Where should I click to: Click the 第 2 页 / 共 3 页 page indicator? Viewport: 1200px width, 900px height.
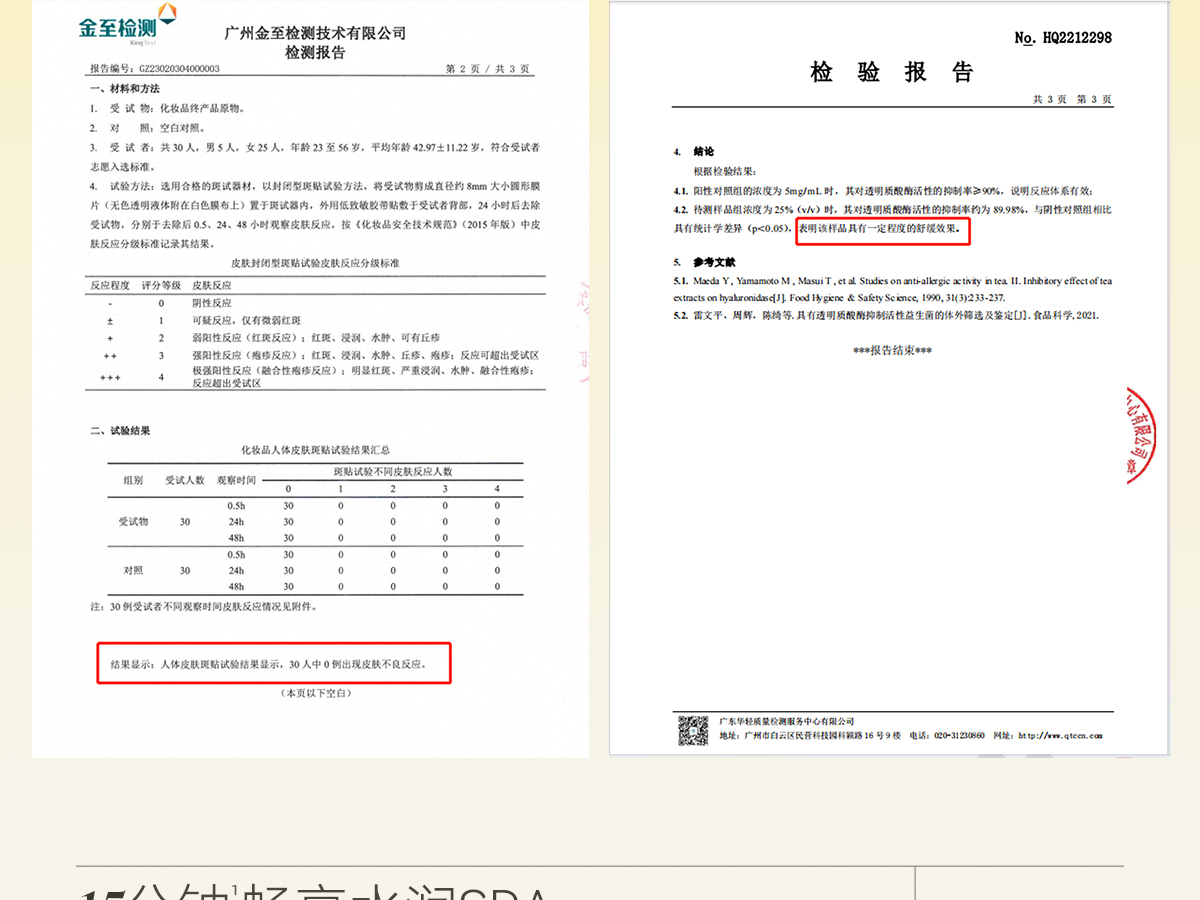tap(486, 69)
